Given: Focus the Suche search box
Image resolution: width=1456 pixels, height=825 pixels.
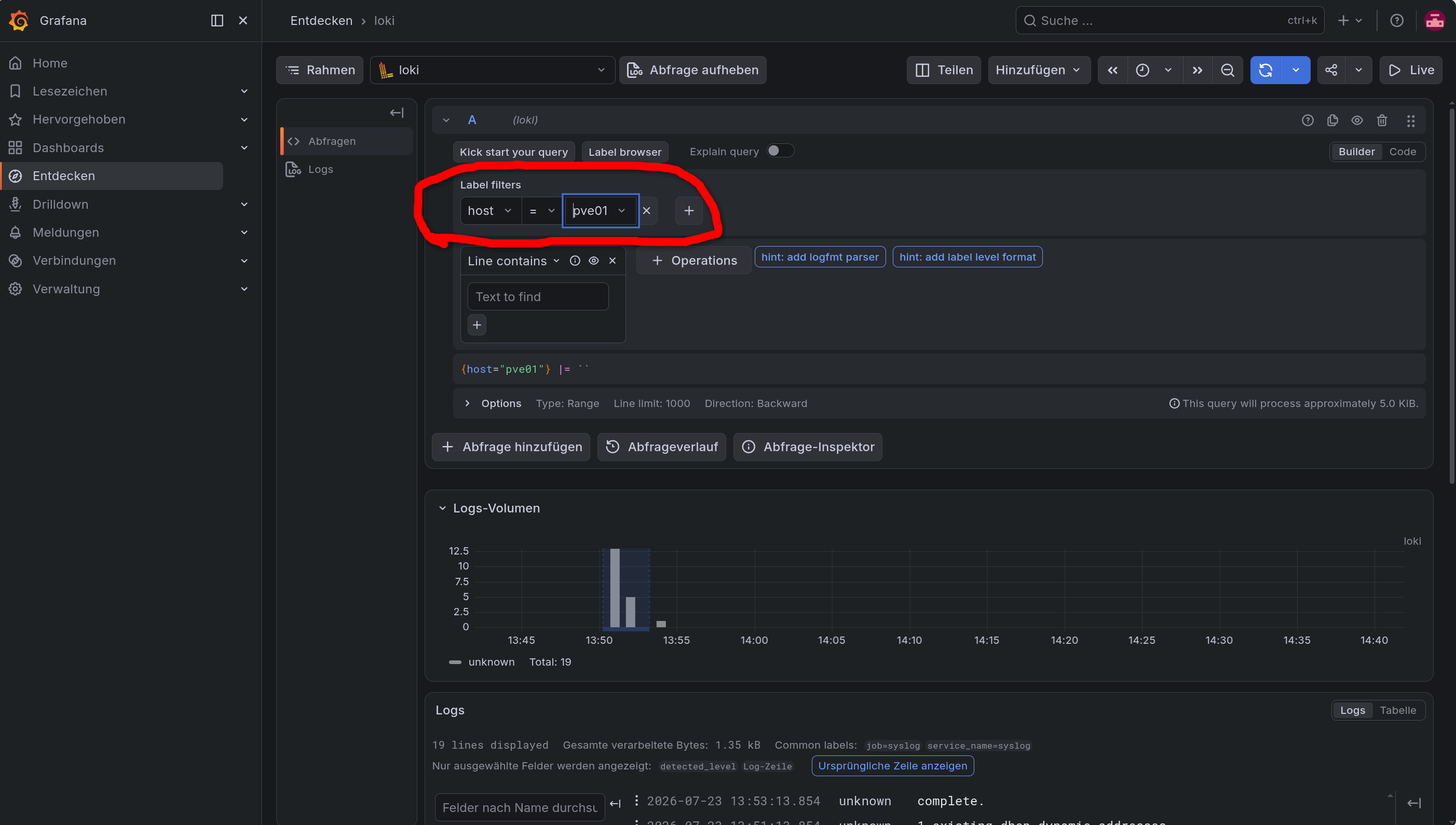Looking at the screenshot, I should (1169, 20).
